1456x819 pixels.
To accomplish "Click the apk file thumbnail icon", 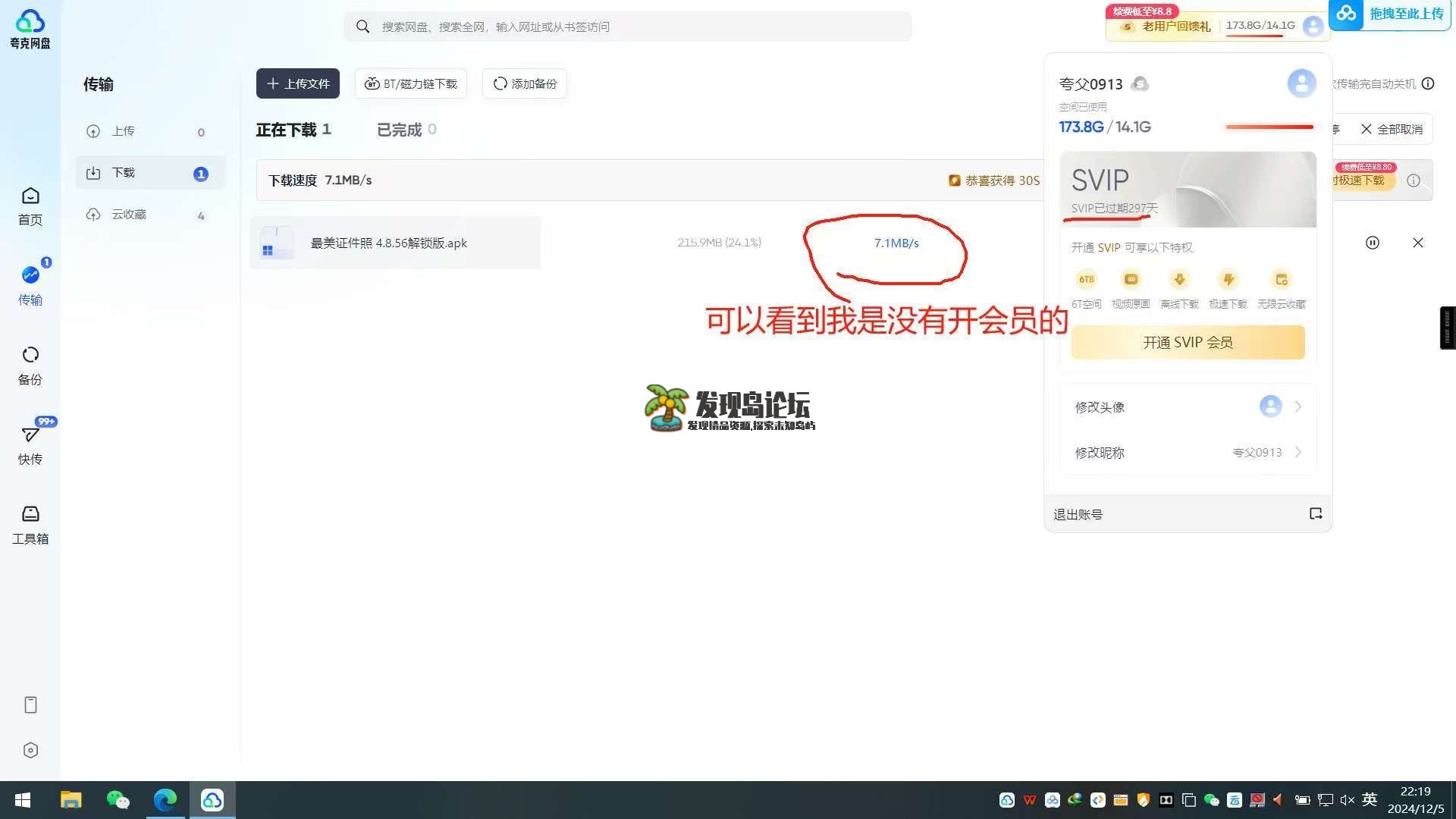I will 277,243.
